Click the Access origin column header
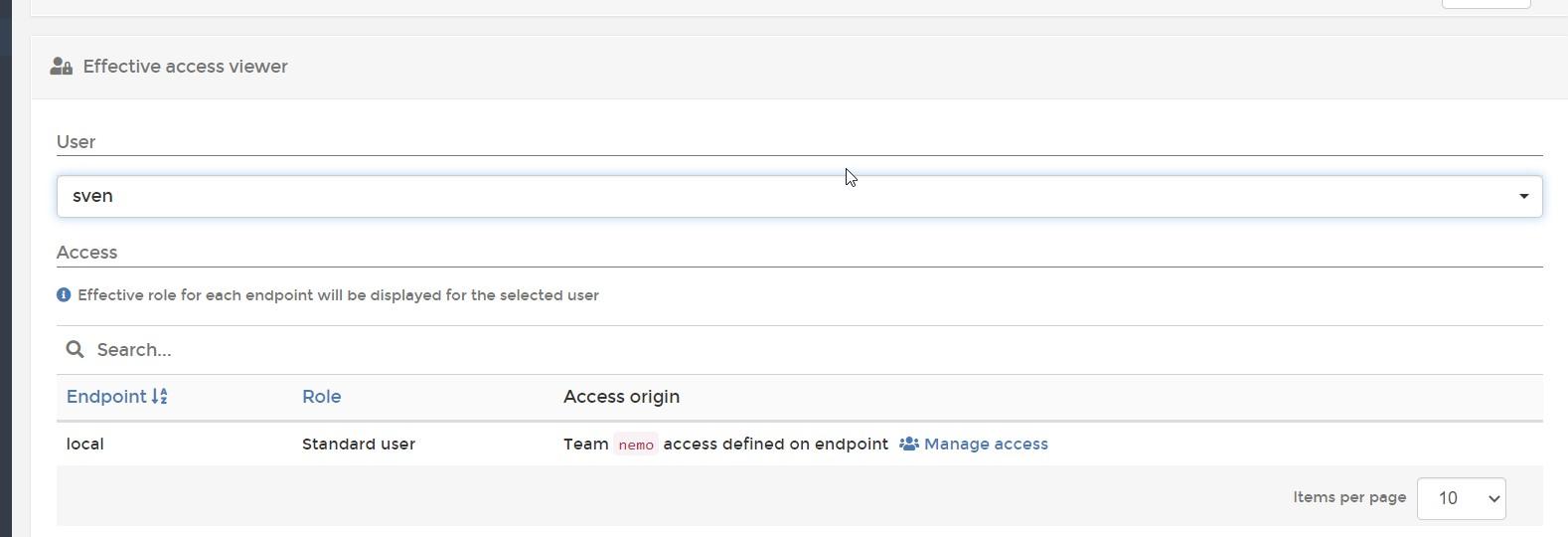1568x537 pixels. (x=621, y=397)
